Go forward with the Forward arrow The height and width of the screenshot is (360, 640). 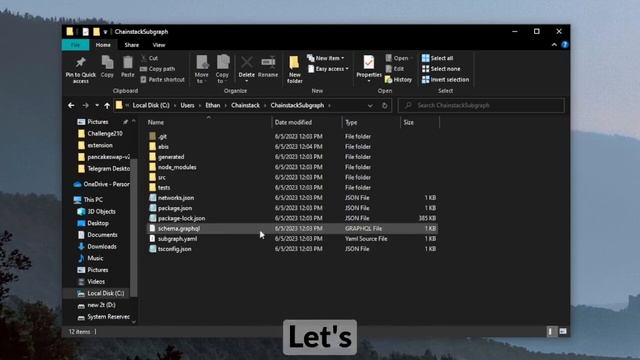click(x=85, y=105)
